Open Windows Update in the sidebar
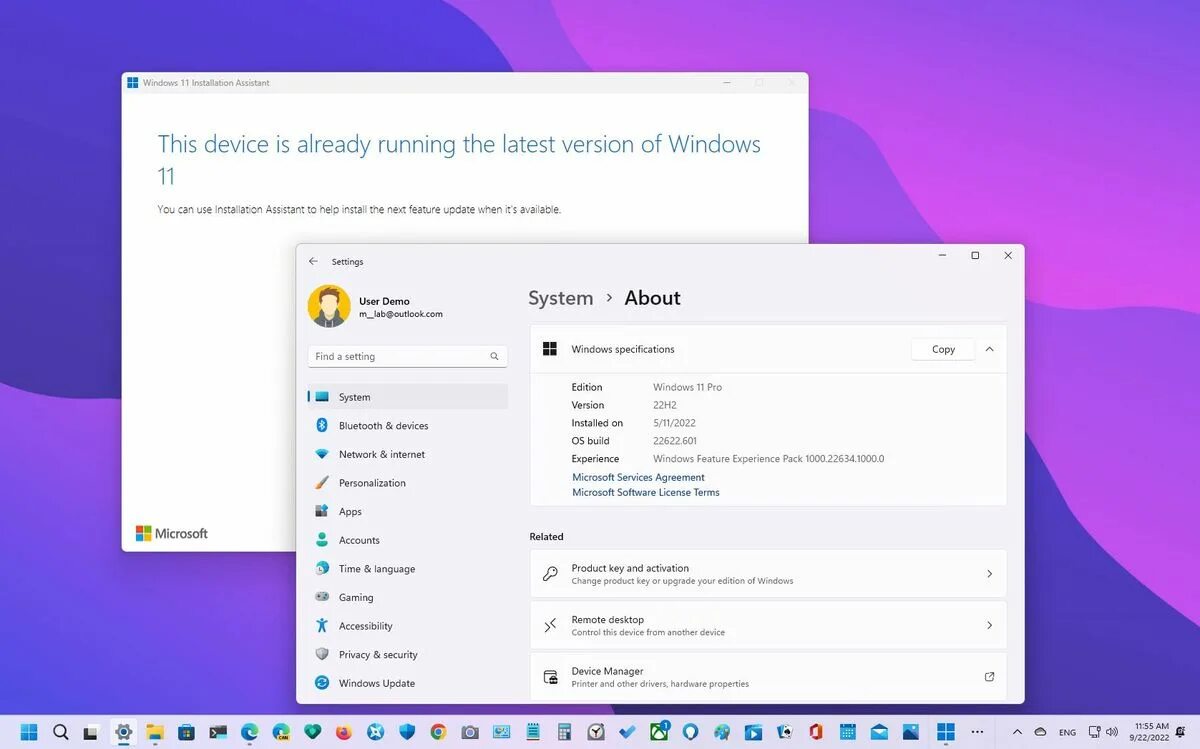This screenshot has width=1200, height=749. point(408,683)
